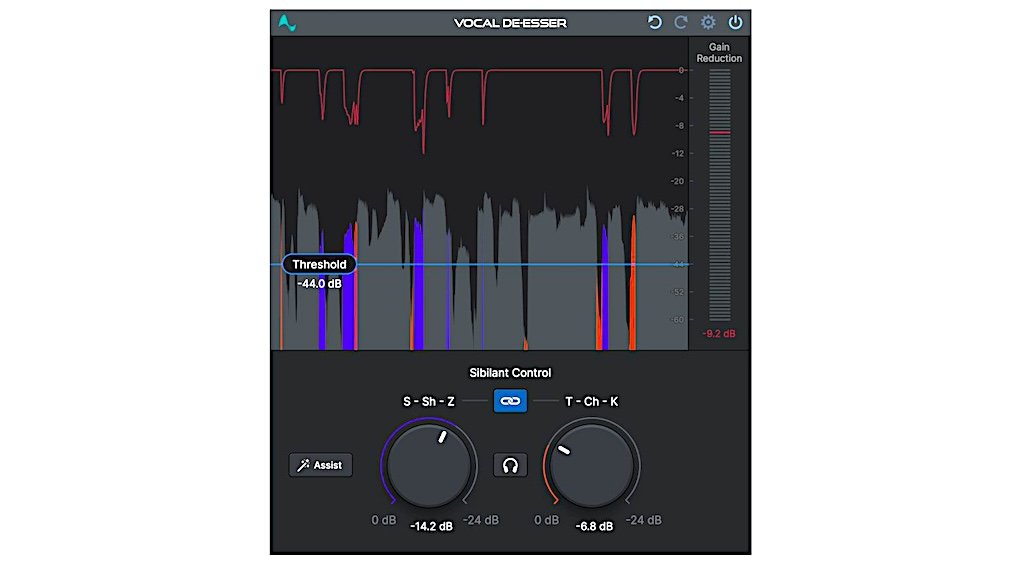Click the S - Sh - Z knob

tap(430, 464)
